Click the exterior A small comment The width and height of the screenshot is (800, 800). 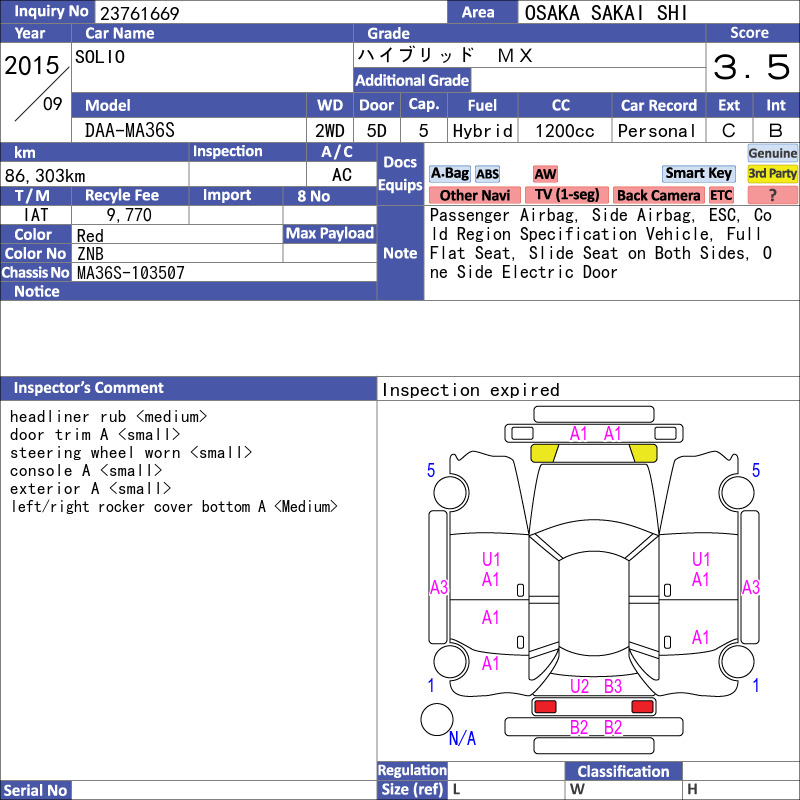90,489
